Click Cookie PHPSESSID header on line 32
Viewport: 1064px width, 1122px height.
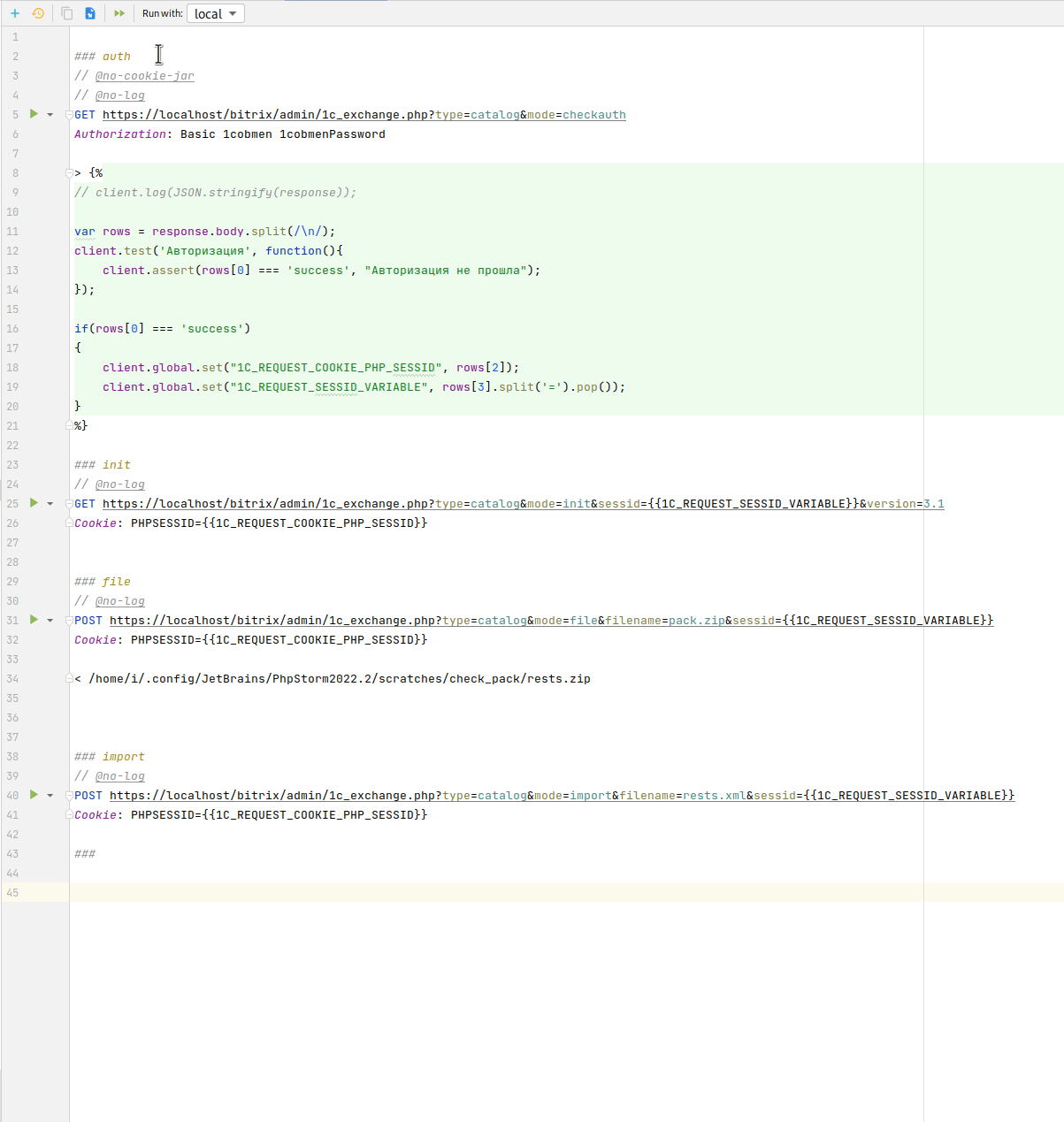[x=251, y=640]
